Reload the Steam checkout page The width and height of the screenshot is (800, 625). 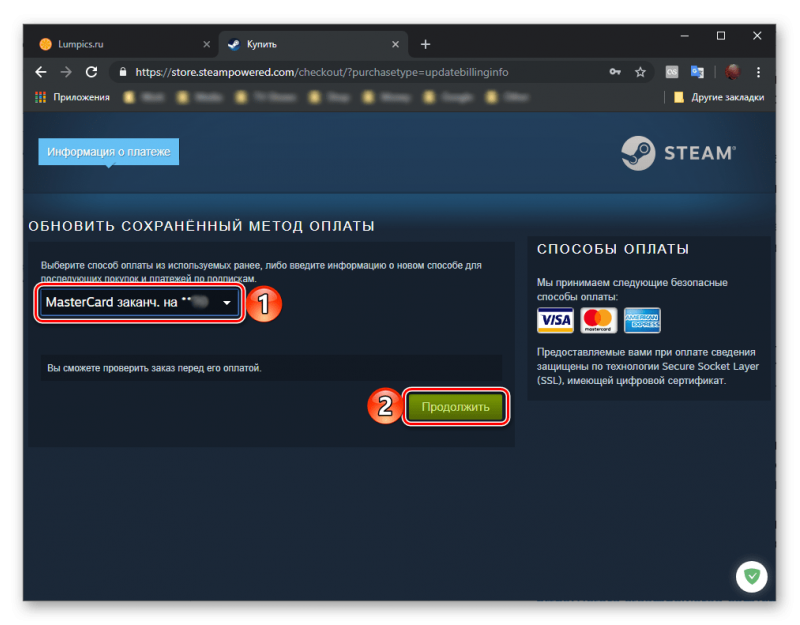coord(91,72)
